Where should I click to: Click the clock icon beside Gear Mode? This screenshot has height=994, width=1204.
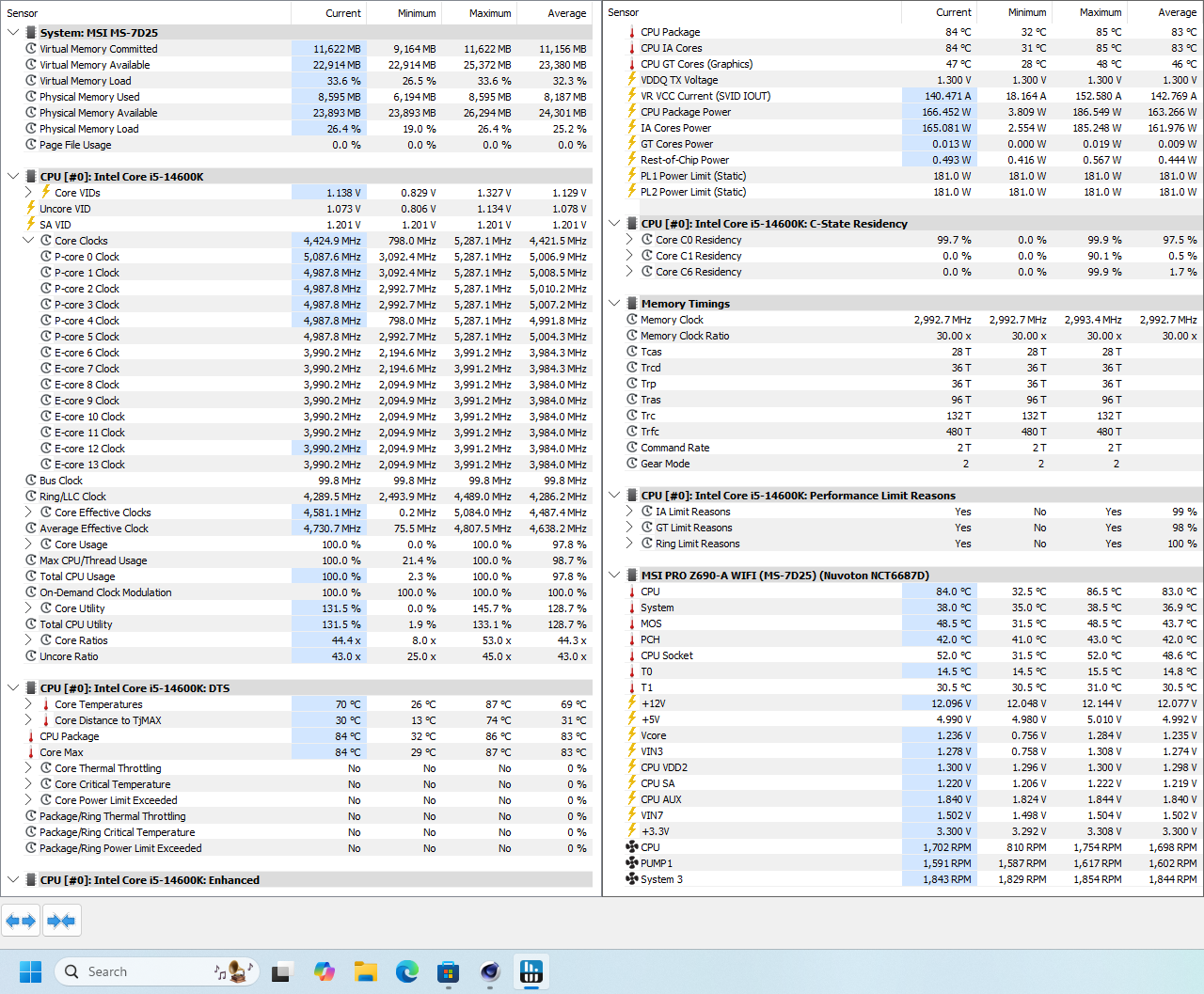tap(632, 464)
